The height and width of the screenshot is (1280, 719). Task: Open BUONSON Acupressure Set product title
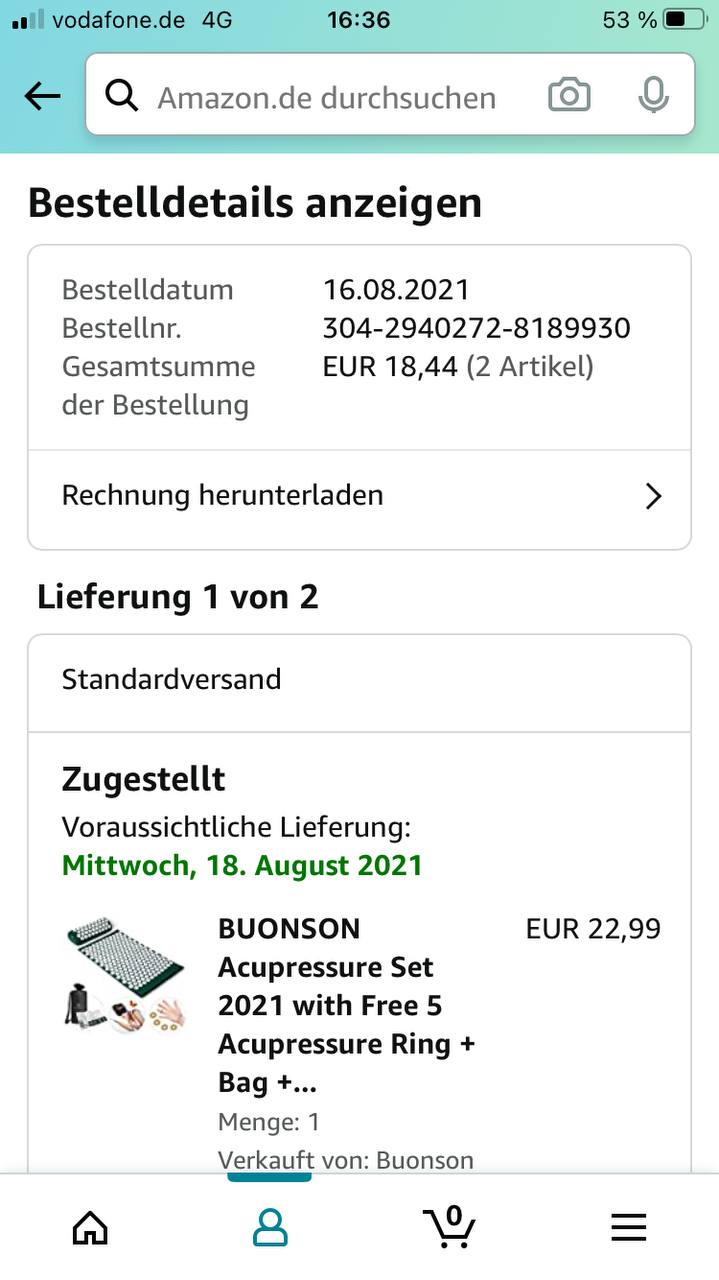(346, 1004)
